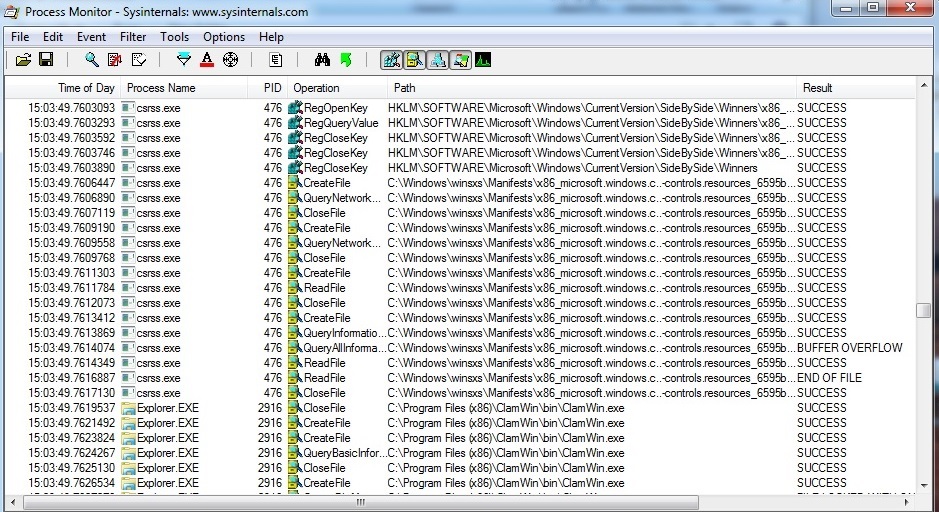Open Highlight settings with the red A icon

207,60
